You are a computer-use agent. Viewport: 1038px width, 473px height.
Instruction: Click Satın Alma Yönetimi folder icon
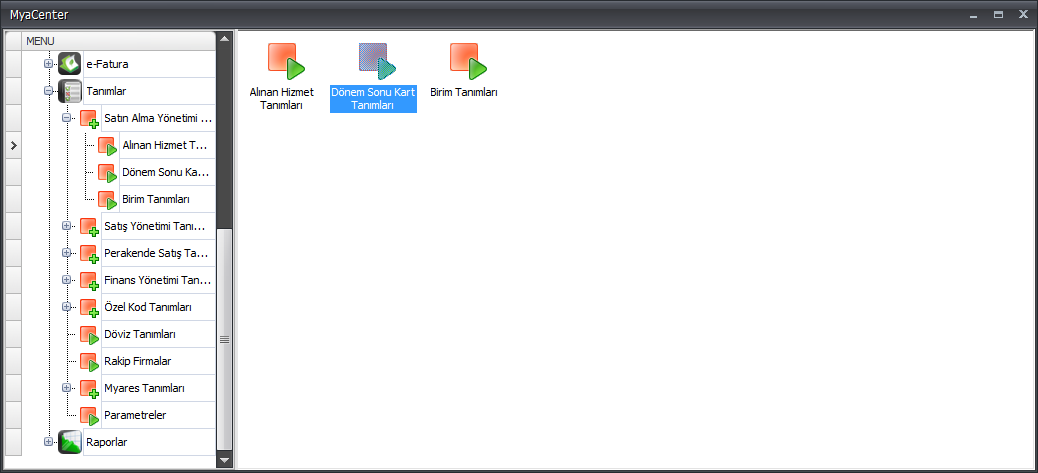coord(89,118)
